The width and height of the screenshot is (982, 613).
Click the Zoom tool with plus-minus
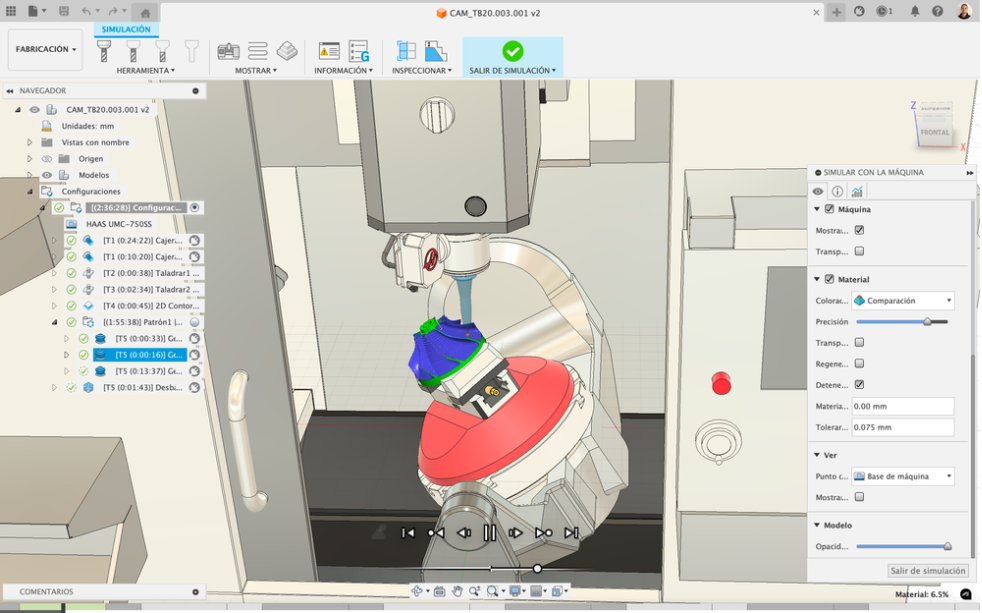tap(475, 591)
